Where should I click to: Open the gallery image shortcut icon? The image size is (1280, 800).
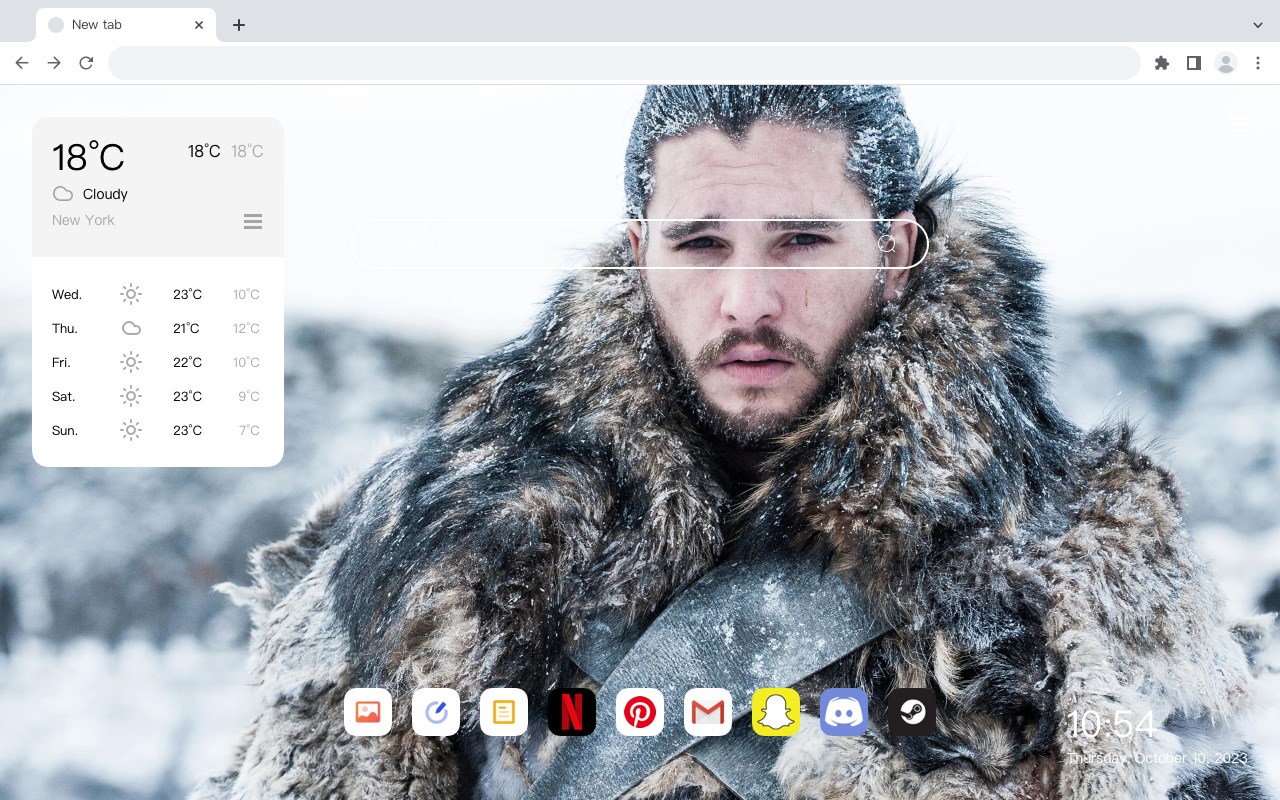coord(368,712)
